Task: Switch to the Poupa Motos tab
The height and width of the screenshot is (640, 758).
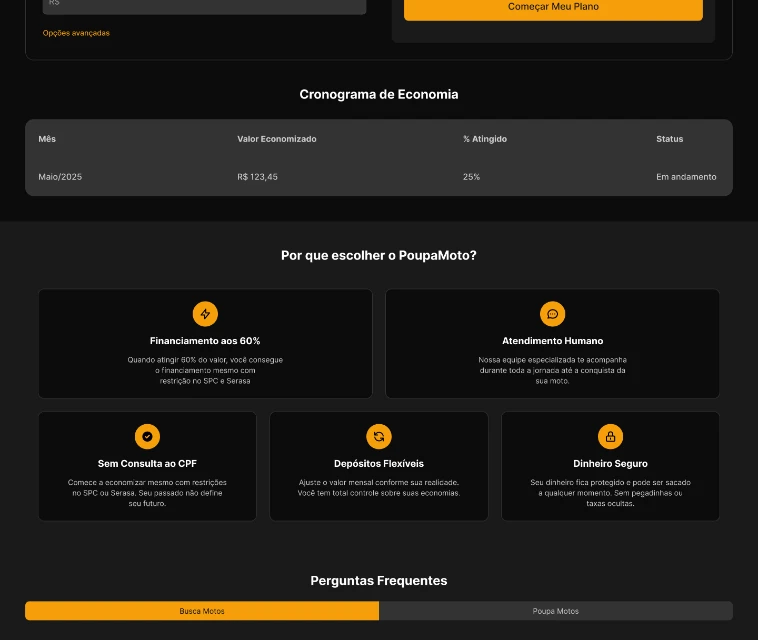Action: [556, 611]
